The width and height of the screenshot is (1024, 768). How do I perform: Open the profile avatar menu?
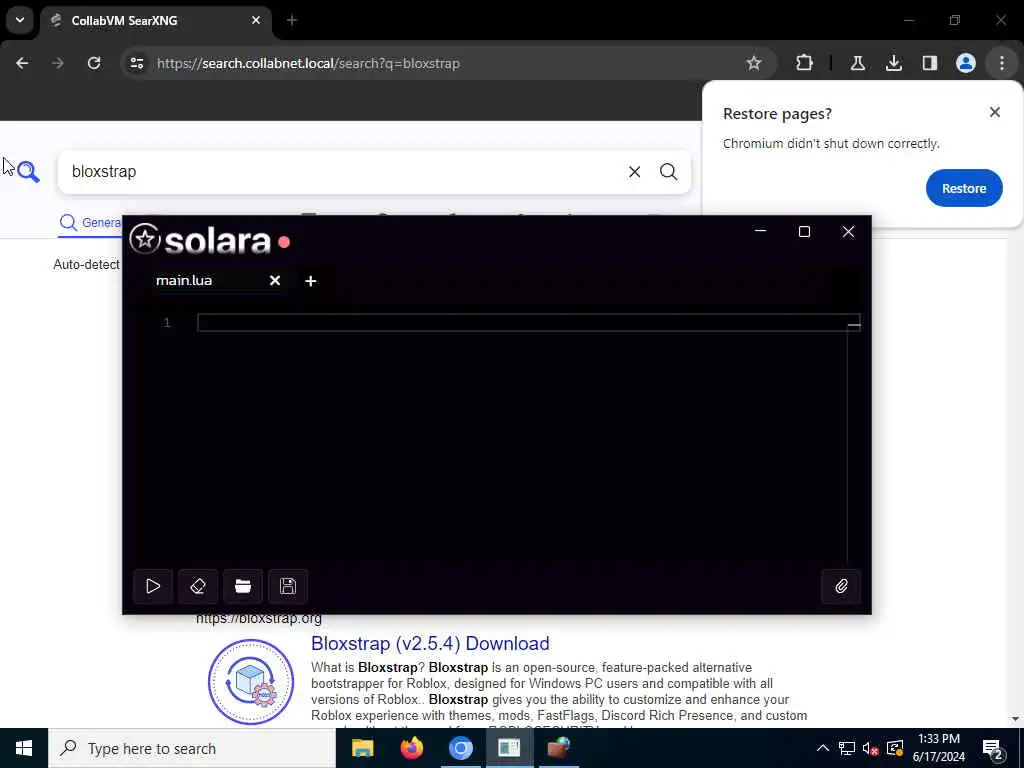[966, 63]
